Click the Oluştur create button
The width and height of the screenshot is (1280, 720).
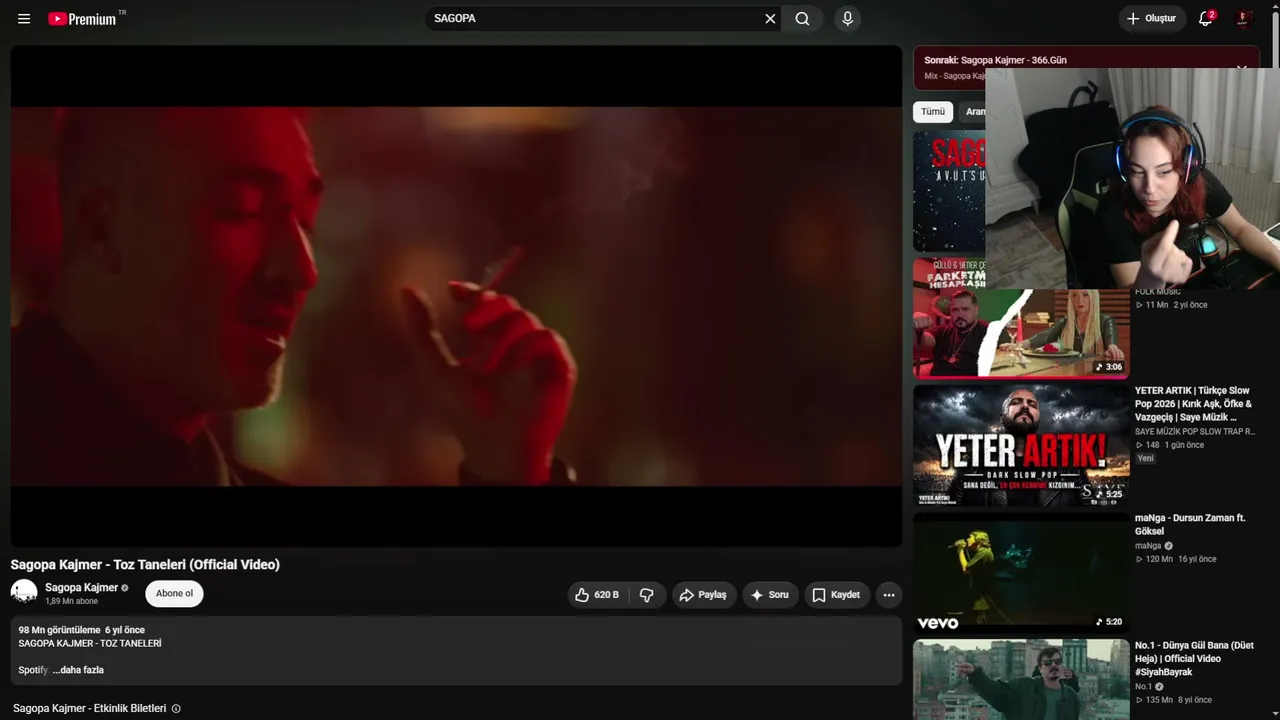[1152, 19]
